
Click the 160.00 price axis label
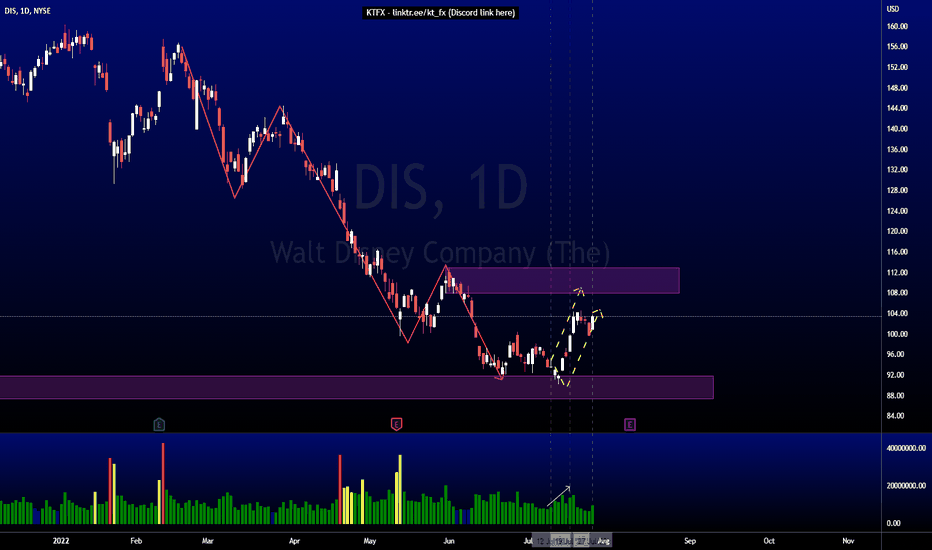pos(897,26)
